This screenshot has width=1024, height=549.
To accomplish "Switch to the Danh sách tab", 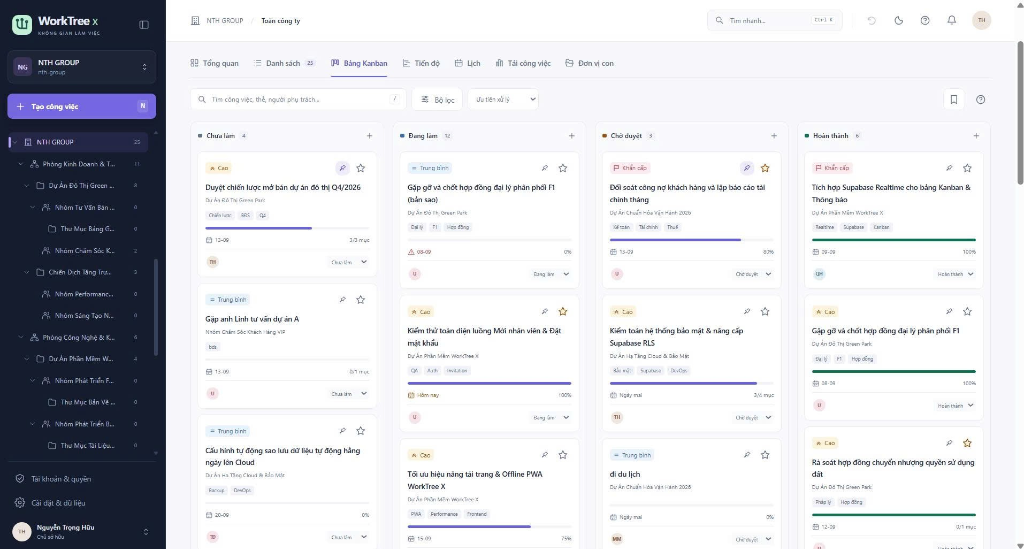I will tap(284, 63).
